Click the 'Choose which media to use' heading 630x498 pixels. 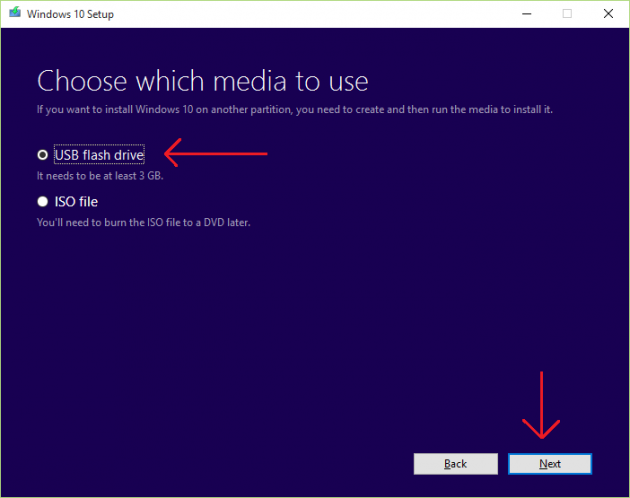202,81
